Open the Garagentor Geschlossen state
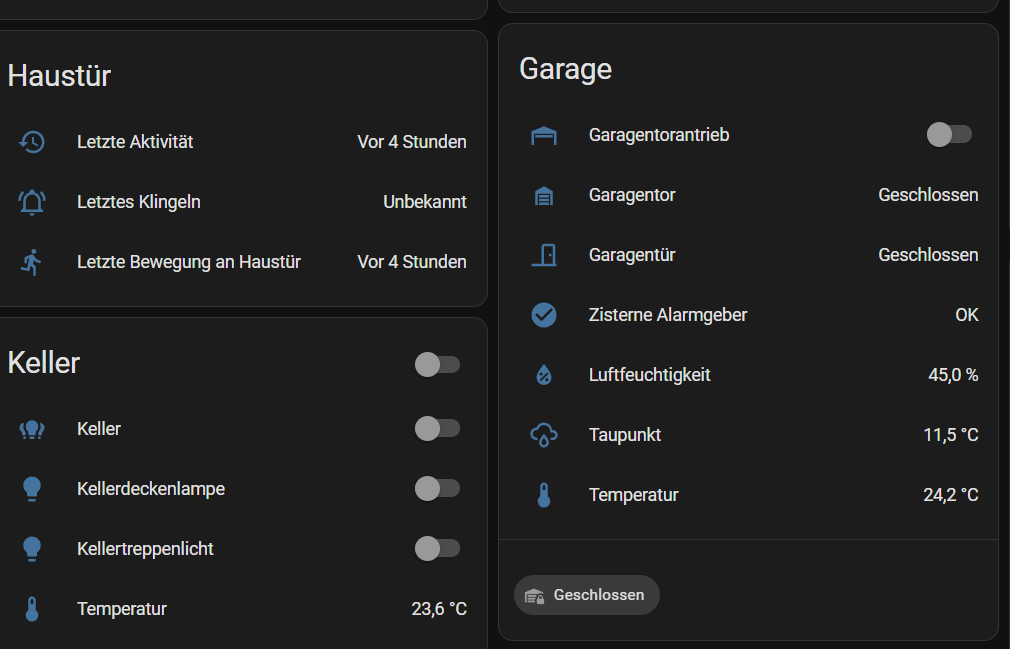This screenshot has width=1010, height=649. click(x=927, y=195)
